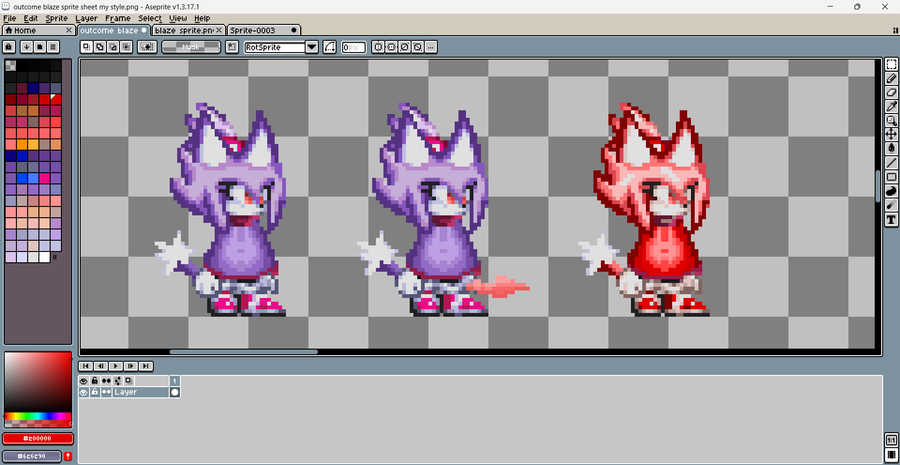Open the extra symmetry options ellipsis button
The width and height of the screenshot is (900, 465).
(431, 47)
